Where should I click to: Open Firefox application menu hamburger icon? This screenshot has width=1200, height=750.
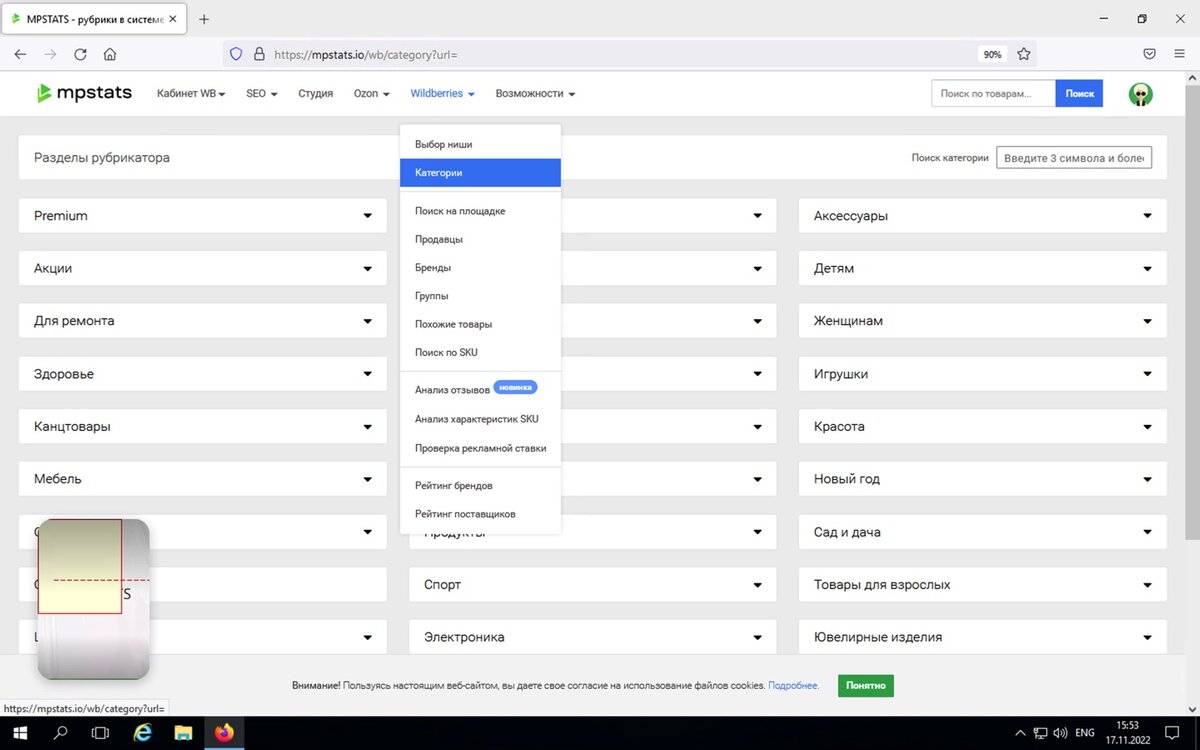tap(1181, 55)
